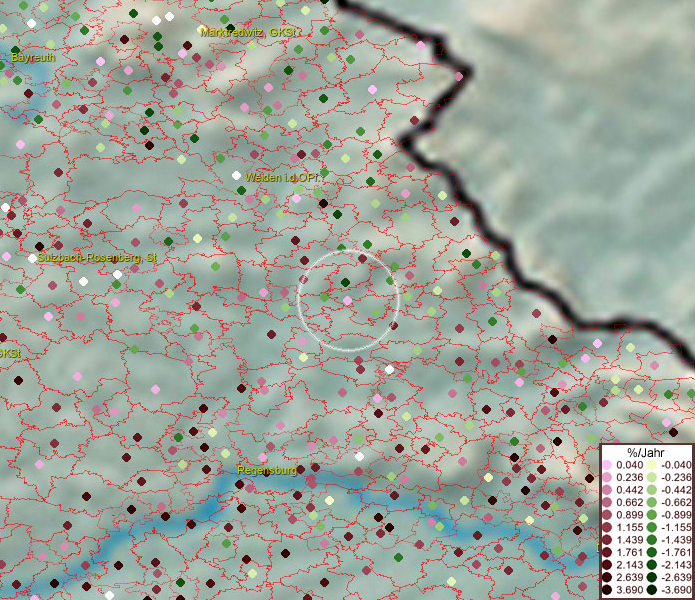Click the -2.639 legend value
The width and height of the screenshot is (695, 600).
pos(677,578)
